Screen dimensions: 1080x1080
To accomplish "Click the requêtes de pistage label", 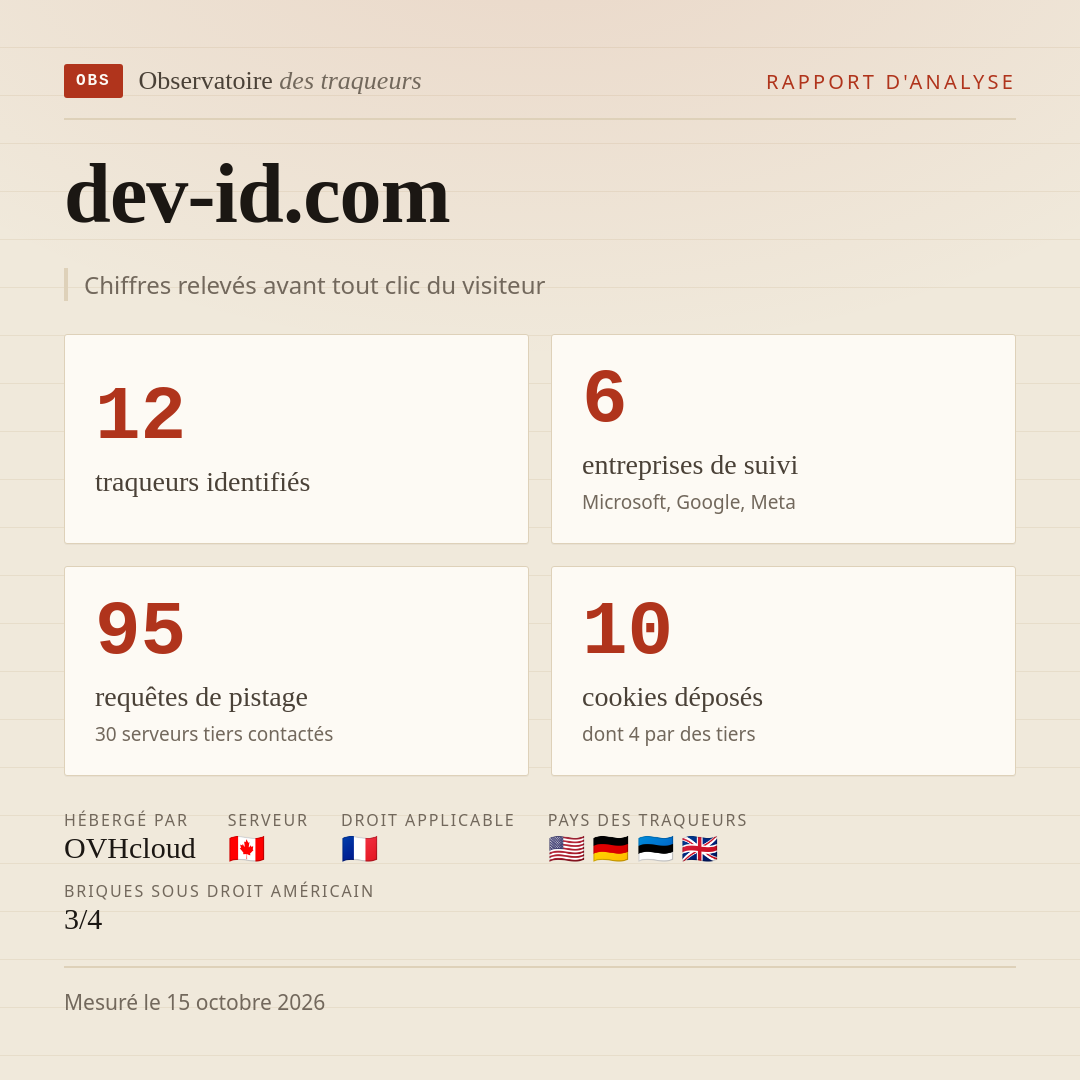I will pyautogui.click(x=201, y=697).
